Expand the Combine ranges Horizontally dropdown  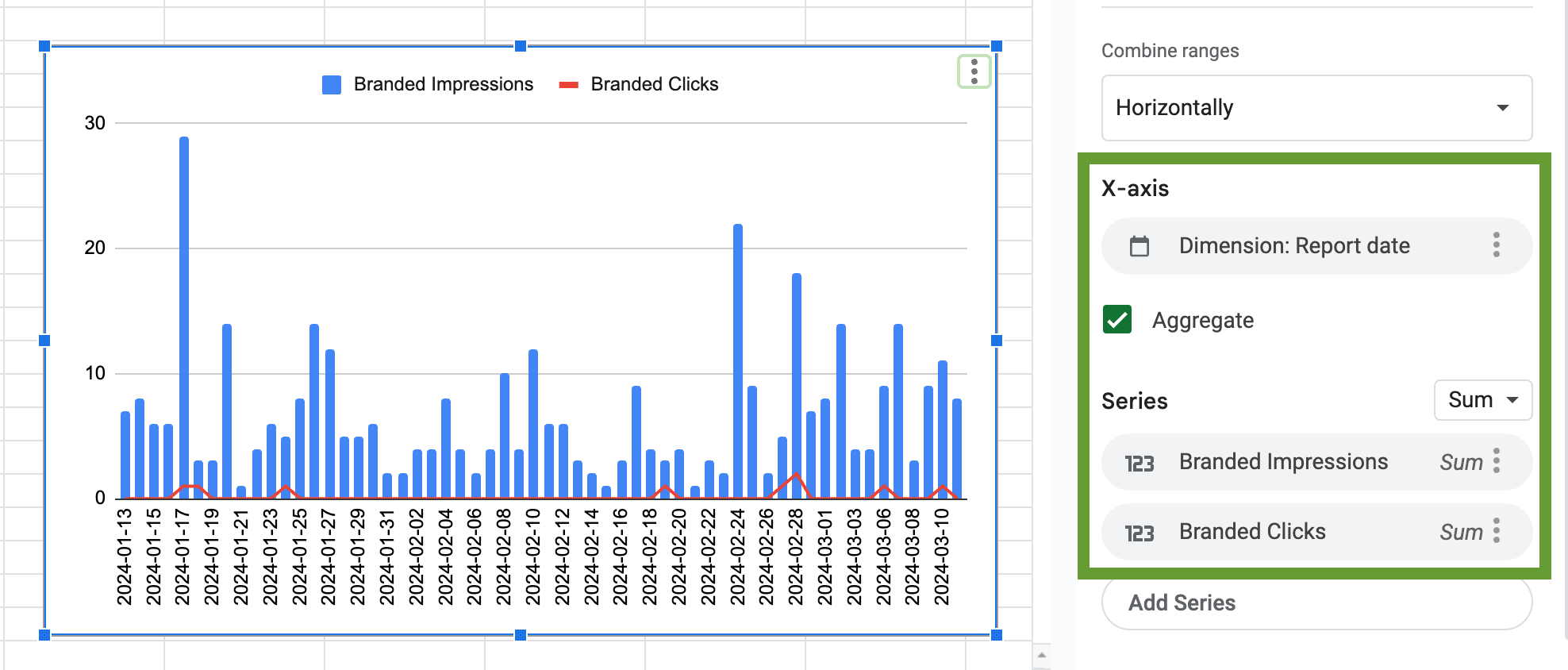click(x=1316, y=108)
